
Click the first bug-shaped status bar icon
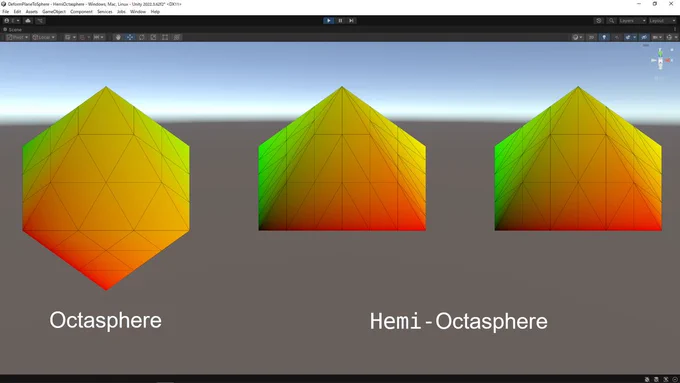point(647,379)
